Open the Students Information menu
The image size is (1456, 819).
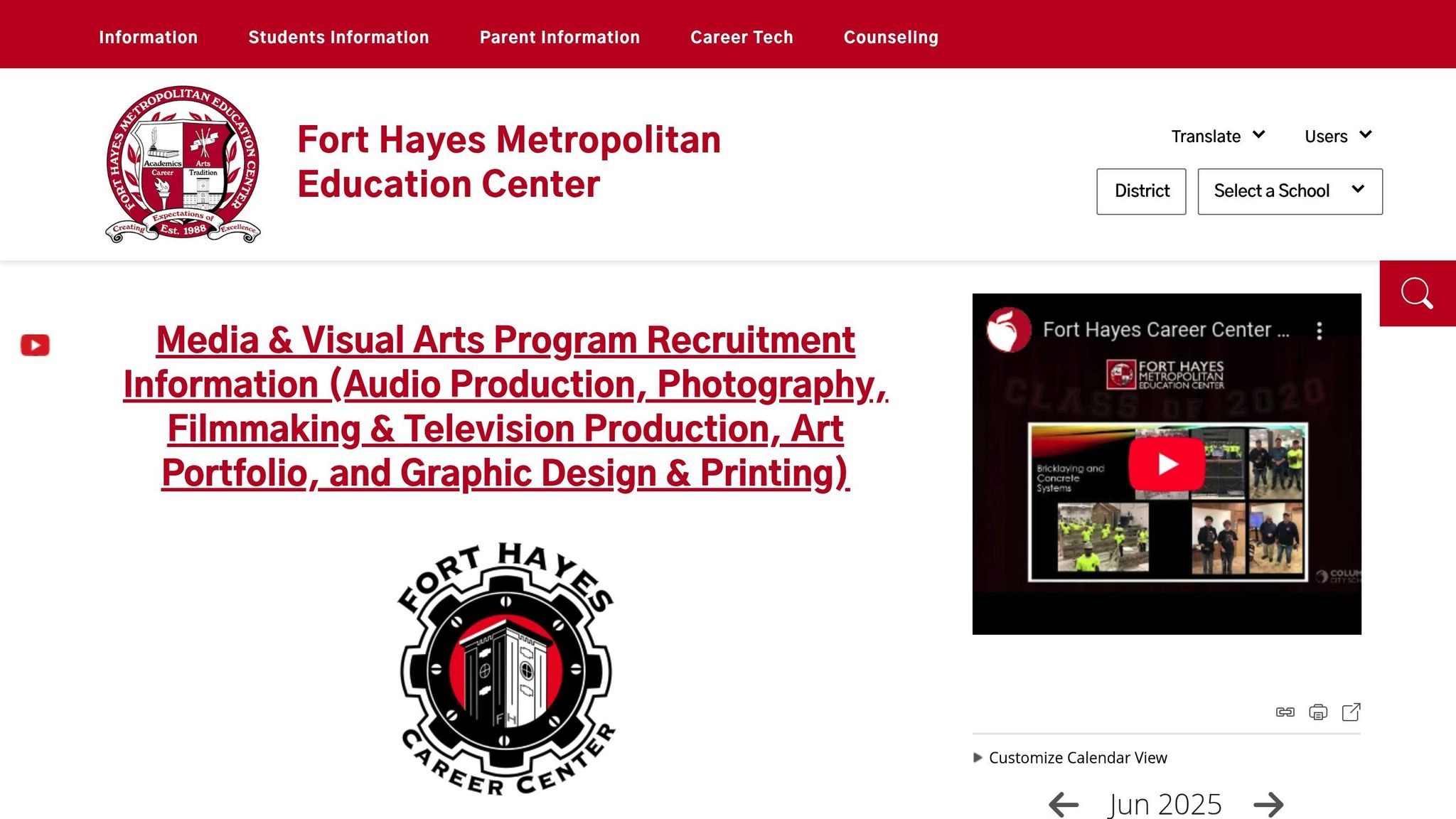338,37
